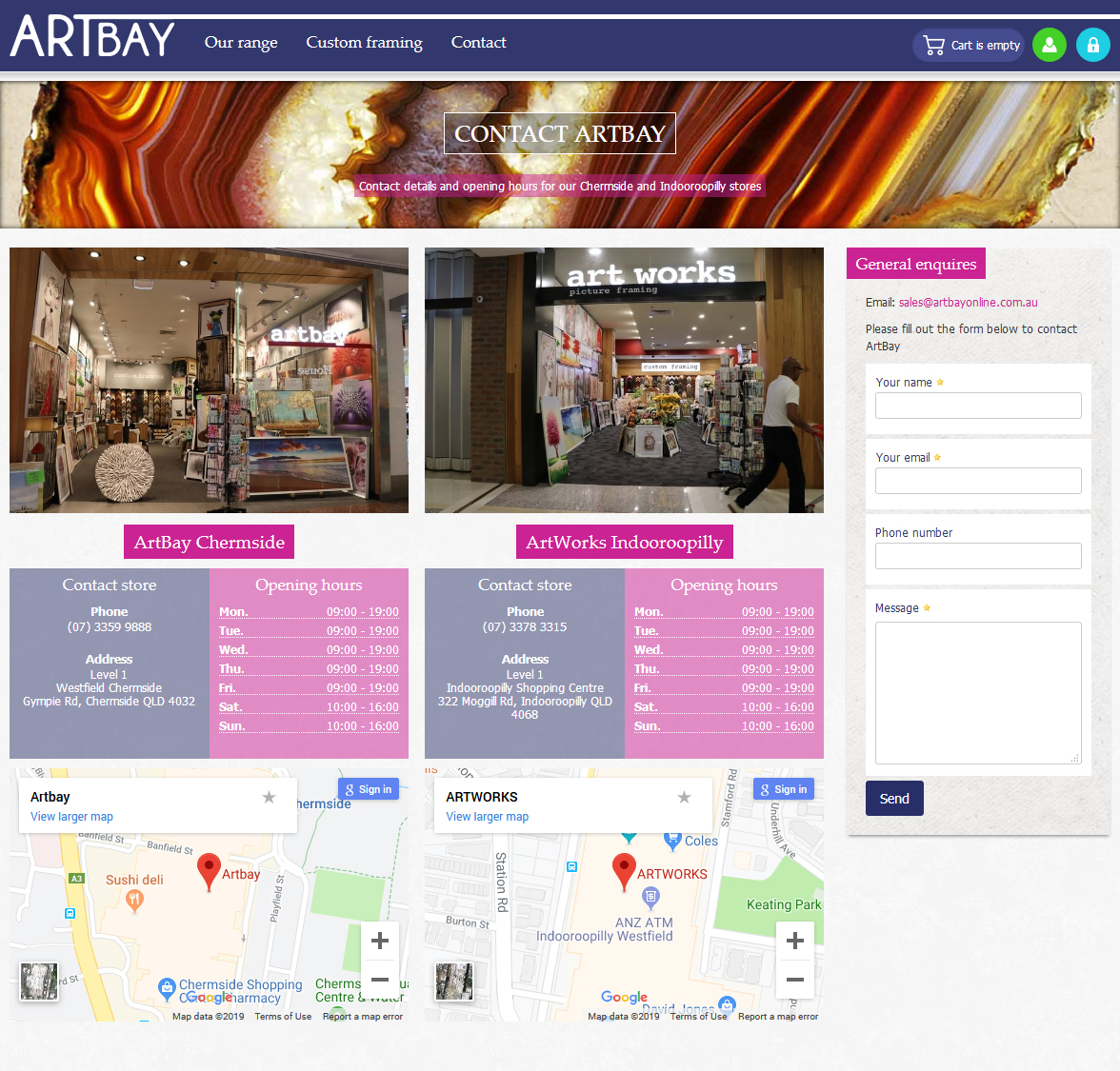Image resolution: width=1120 pixels, height=1071 pixels.
Task: Click the Coles shopping marker
Action: (672, 841)
